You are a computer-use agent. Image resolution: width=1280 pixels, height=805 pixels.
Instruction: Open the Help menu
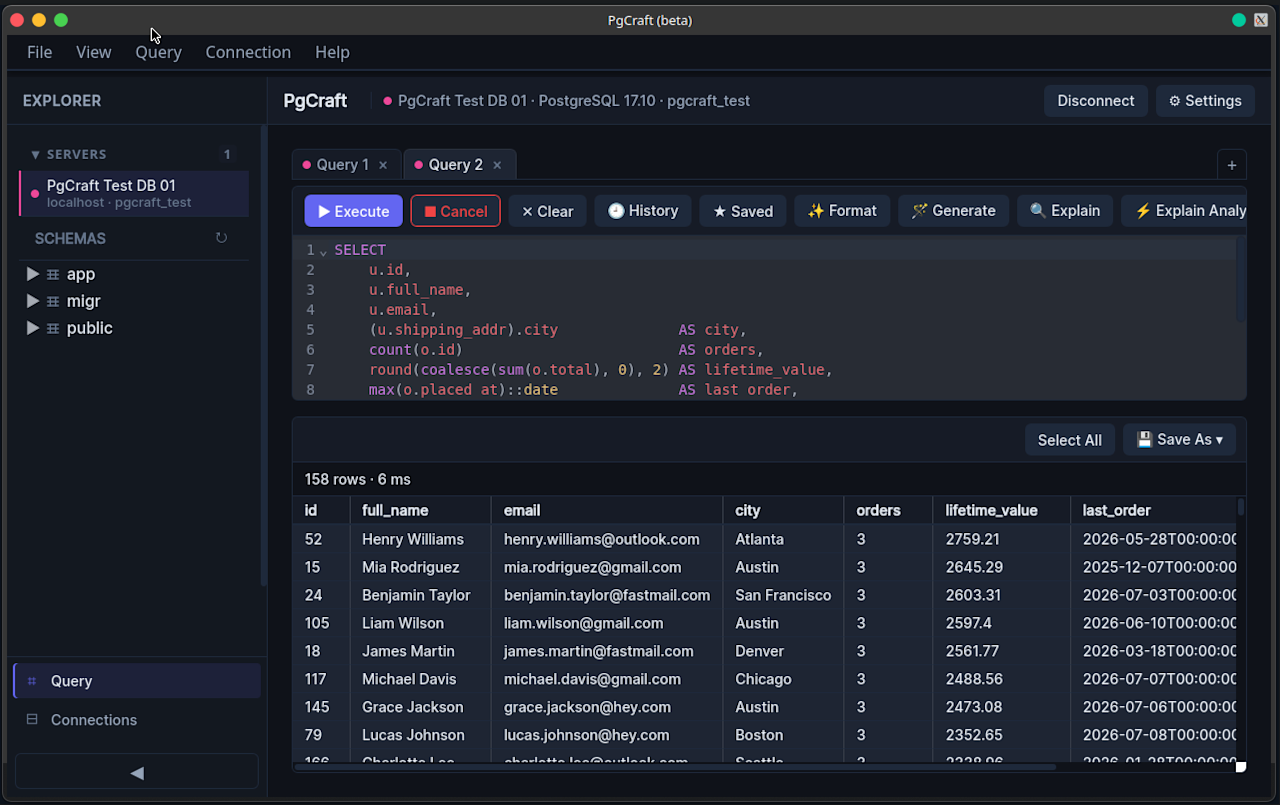coord(332,52)
